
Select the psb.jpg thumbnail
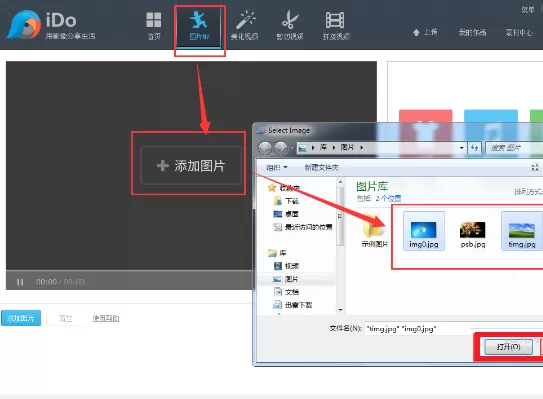point(473,235)
